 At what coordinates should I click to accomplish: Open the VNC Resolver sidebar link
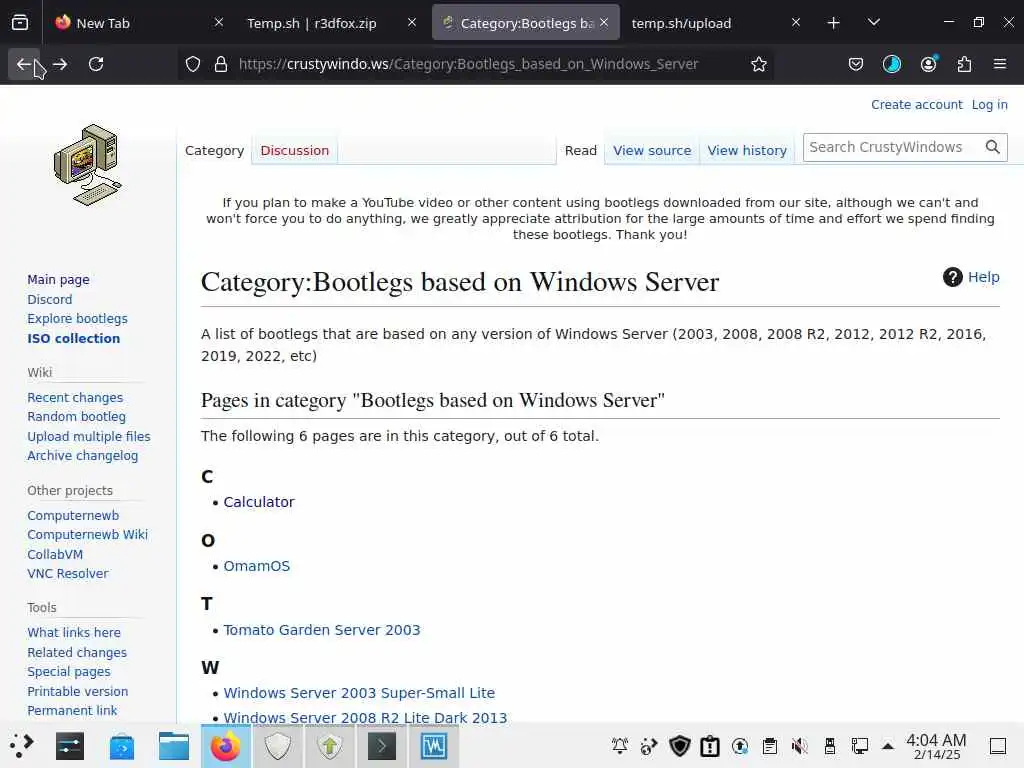[x=68, y=573]
